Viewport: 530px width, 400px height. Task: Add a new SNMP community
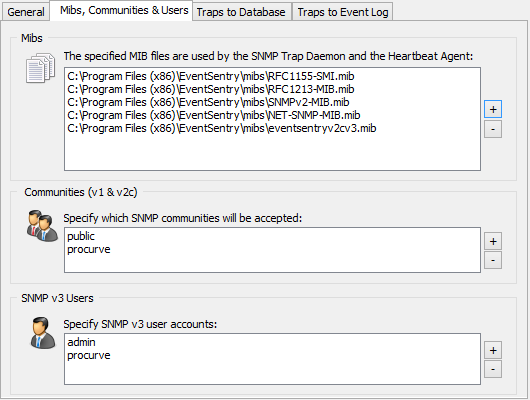(x=493, y=241)
